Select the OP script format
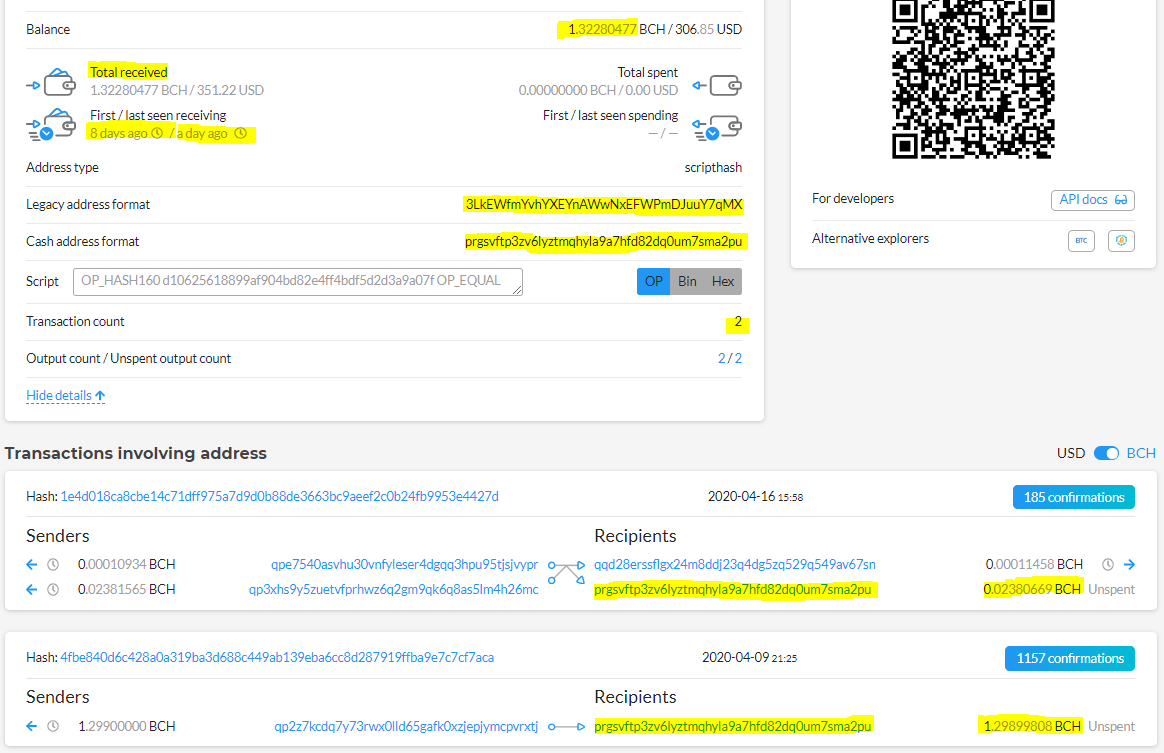This screenshot has width=1164, height=753. pyautogui.click(x=654, y=282)
